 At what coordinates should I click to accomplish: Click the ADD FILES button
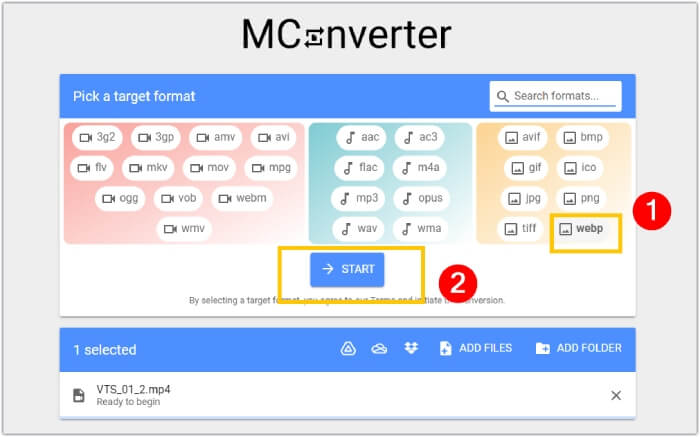476,348
